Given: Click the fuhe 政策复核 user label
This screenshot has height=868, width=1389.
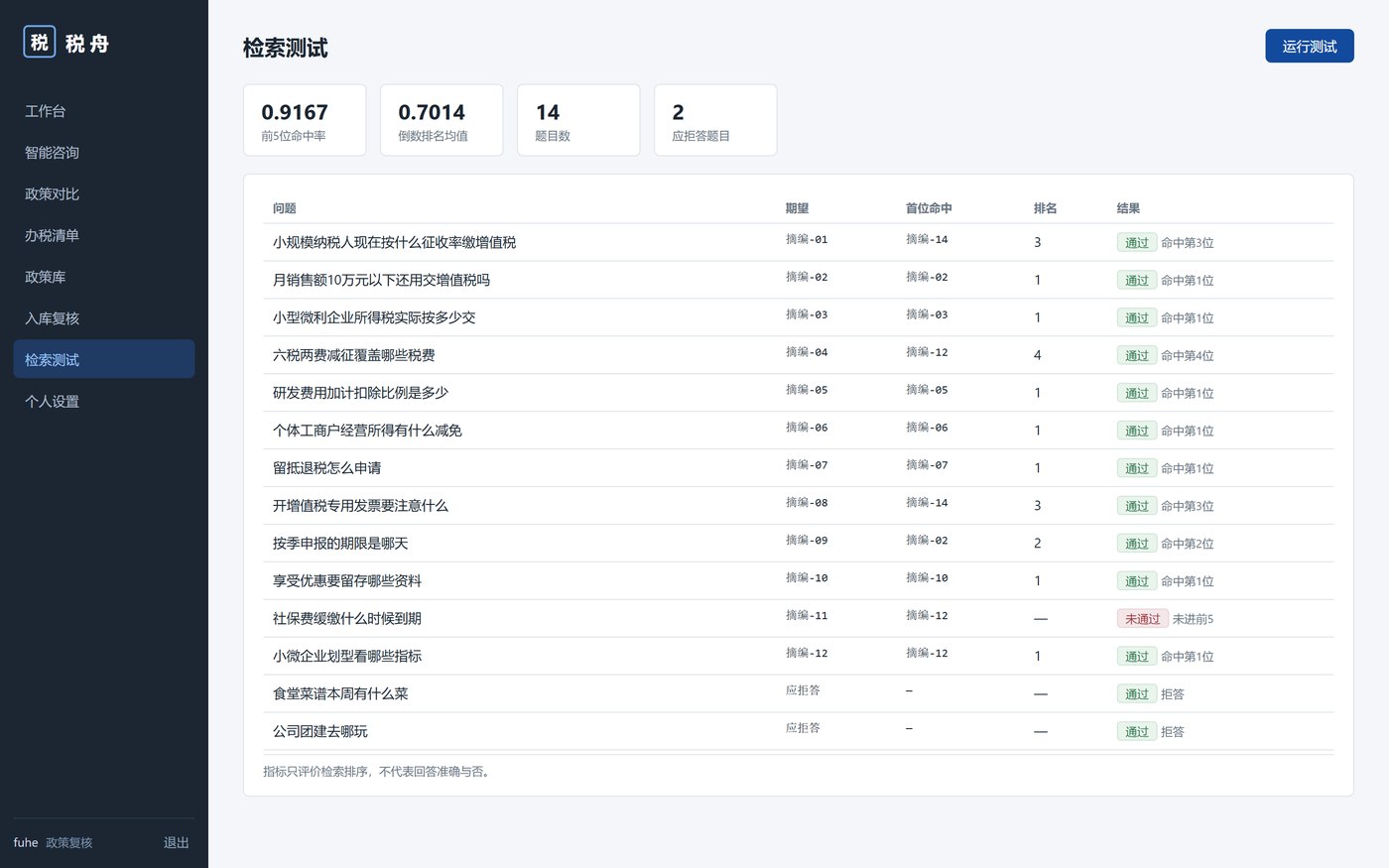Looking at the screenshot, I should pos(53,842).
